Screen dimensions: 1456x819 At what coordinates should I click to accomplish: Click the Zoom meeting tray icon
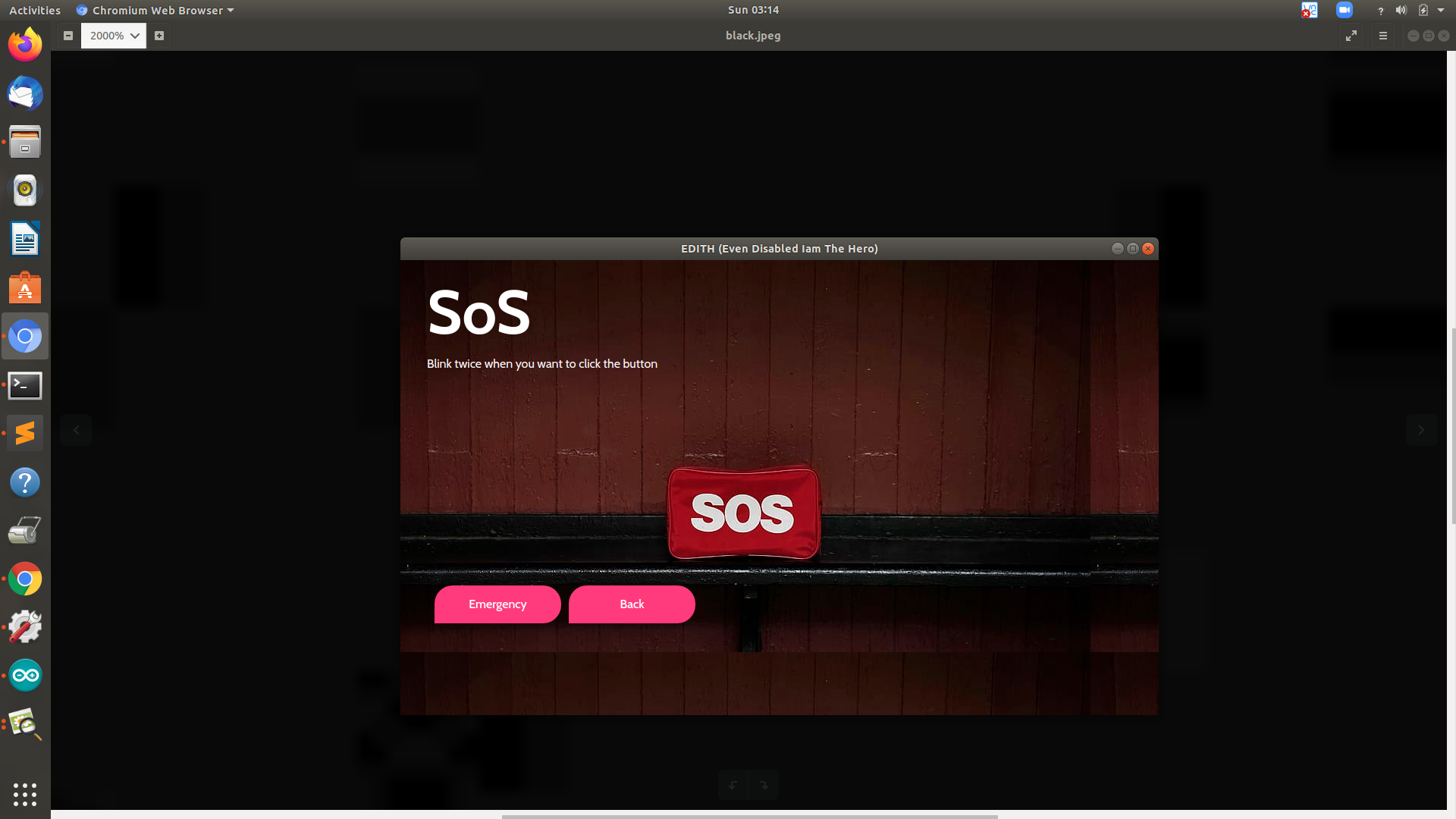[x=1345, y=11]
